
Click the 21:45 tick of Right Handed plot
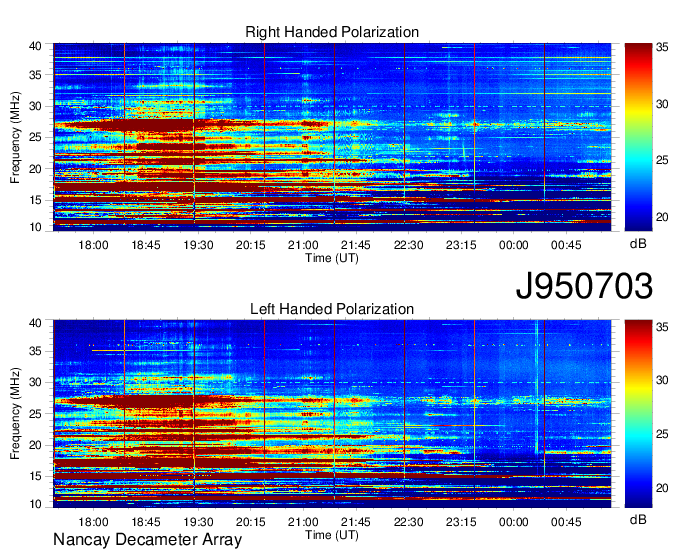click(x=356, y=245)
